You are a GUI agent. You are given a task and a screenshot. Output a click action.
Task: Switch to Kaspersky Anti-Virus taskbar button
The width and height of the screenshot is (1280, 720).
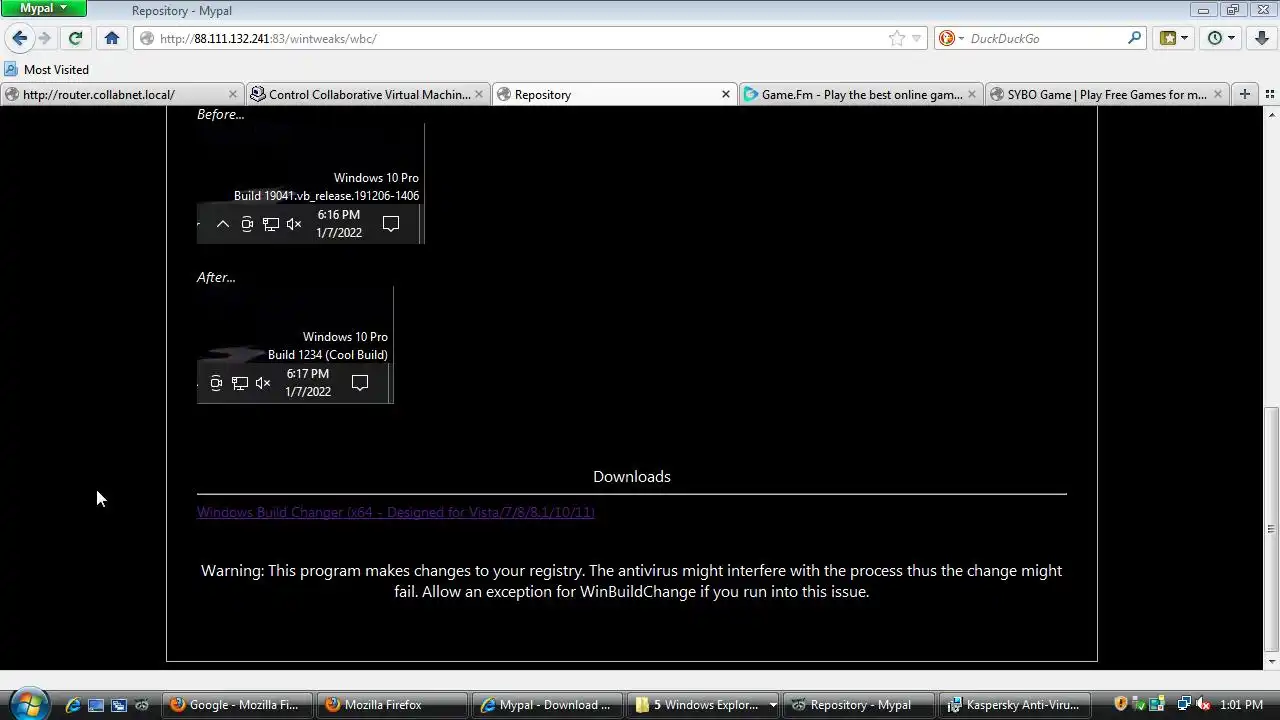point(1014,704)
